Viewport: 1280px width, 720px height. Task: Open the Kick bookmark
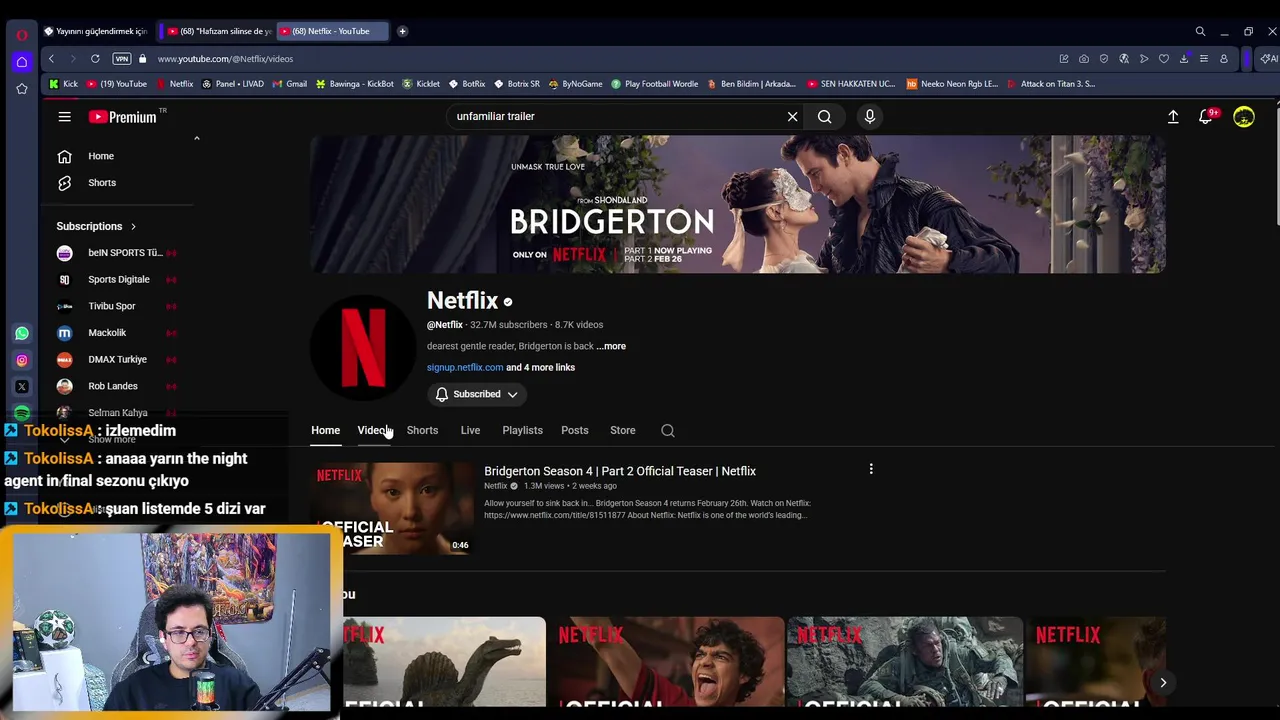(x=63, y=84)
